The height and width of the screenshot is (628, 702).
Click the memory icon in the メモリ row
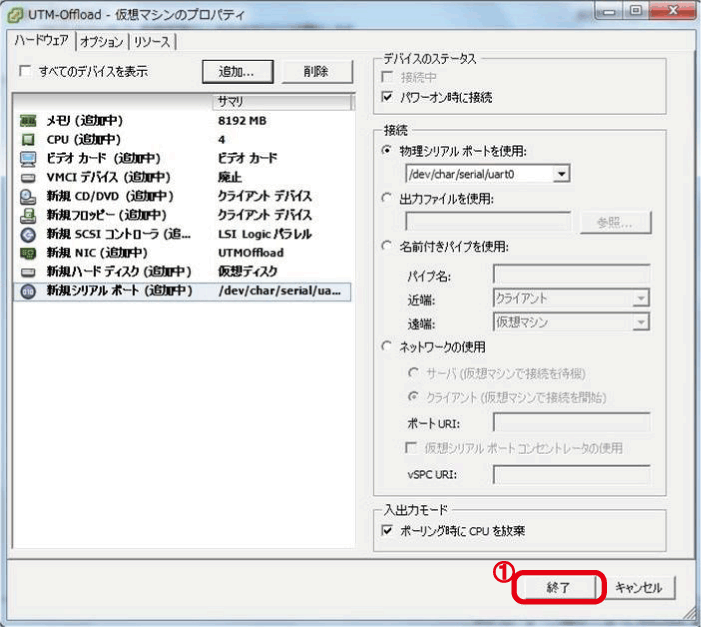click(28, 121)
